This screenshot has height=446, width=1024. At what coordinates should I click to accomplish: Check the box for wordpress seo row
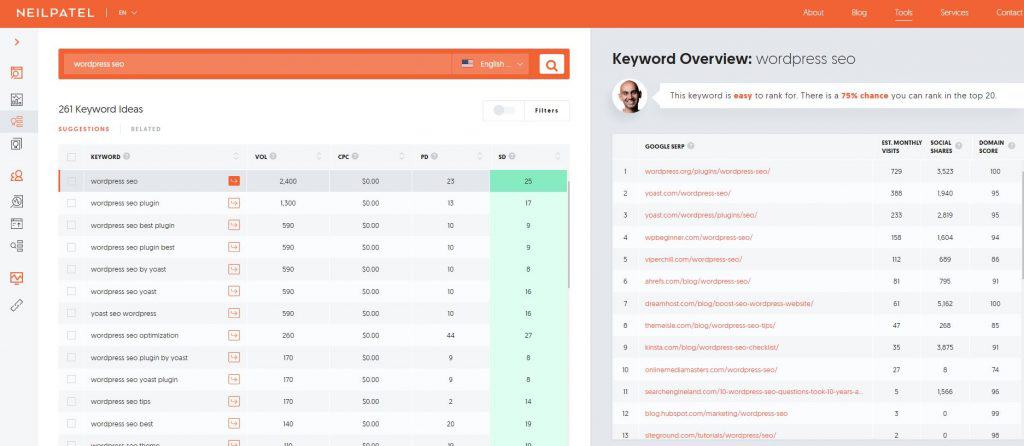point(72,181)
